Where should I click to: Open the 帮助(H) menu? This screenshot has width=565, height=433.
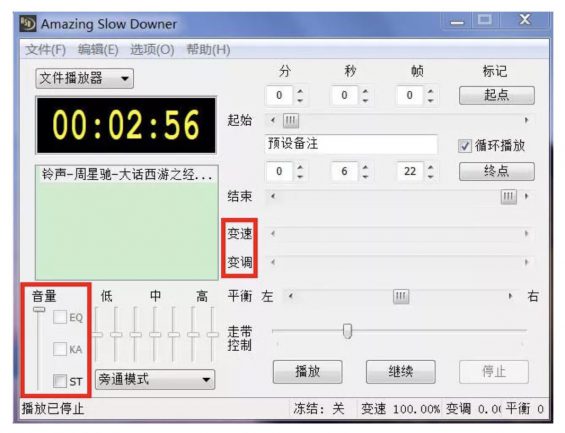[208, 49]
